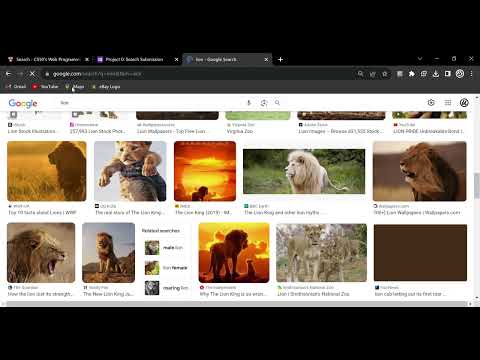480x360 pixels.
Task: Click the vertical page scrollbar thumb
Action: 477,185
